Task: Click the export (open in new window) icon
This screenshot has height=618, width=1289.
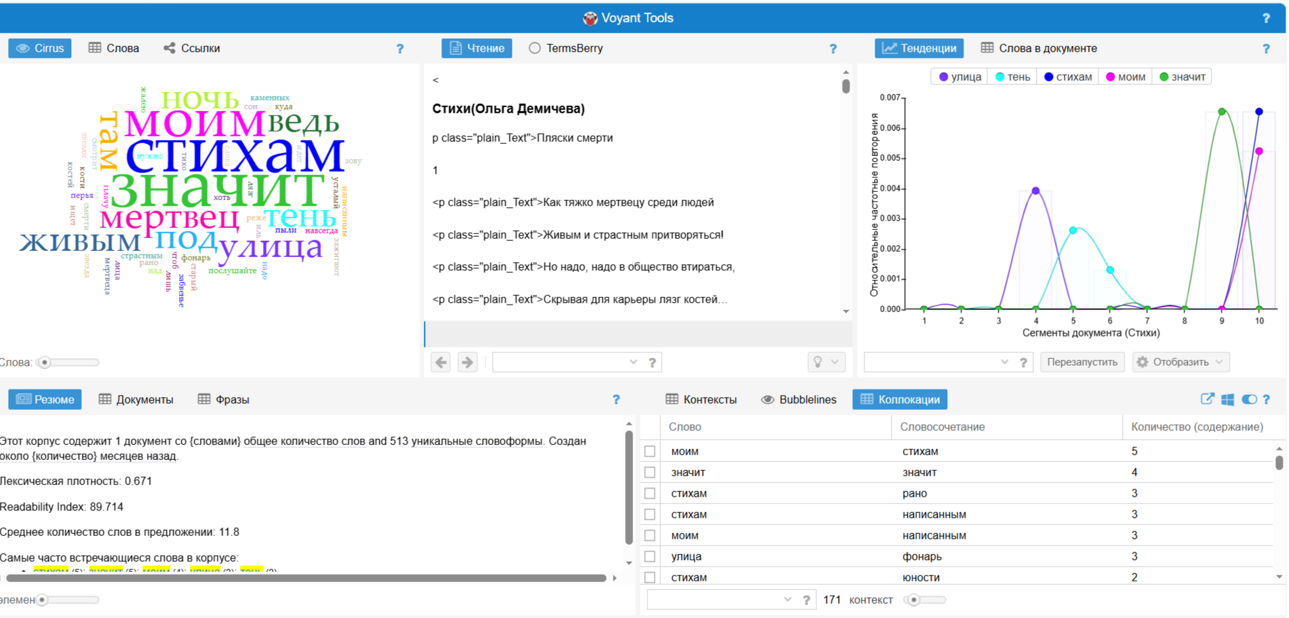Action: (1207, 399)
